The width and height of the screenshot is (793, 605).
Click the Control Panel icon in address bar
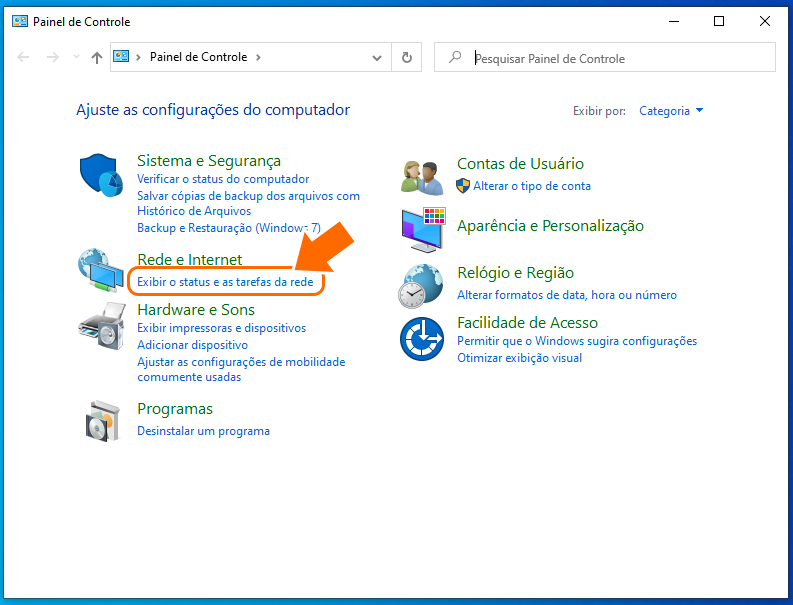coord(121,56)
